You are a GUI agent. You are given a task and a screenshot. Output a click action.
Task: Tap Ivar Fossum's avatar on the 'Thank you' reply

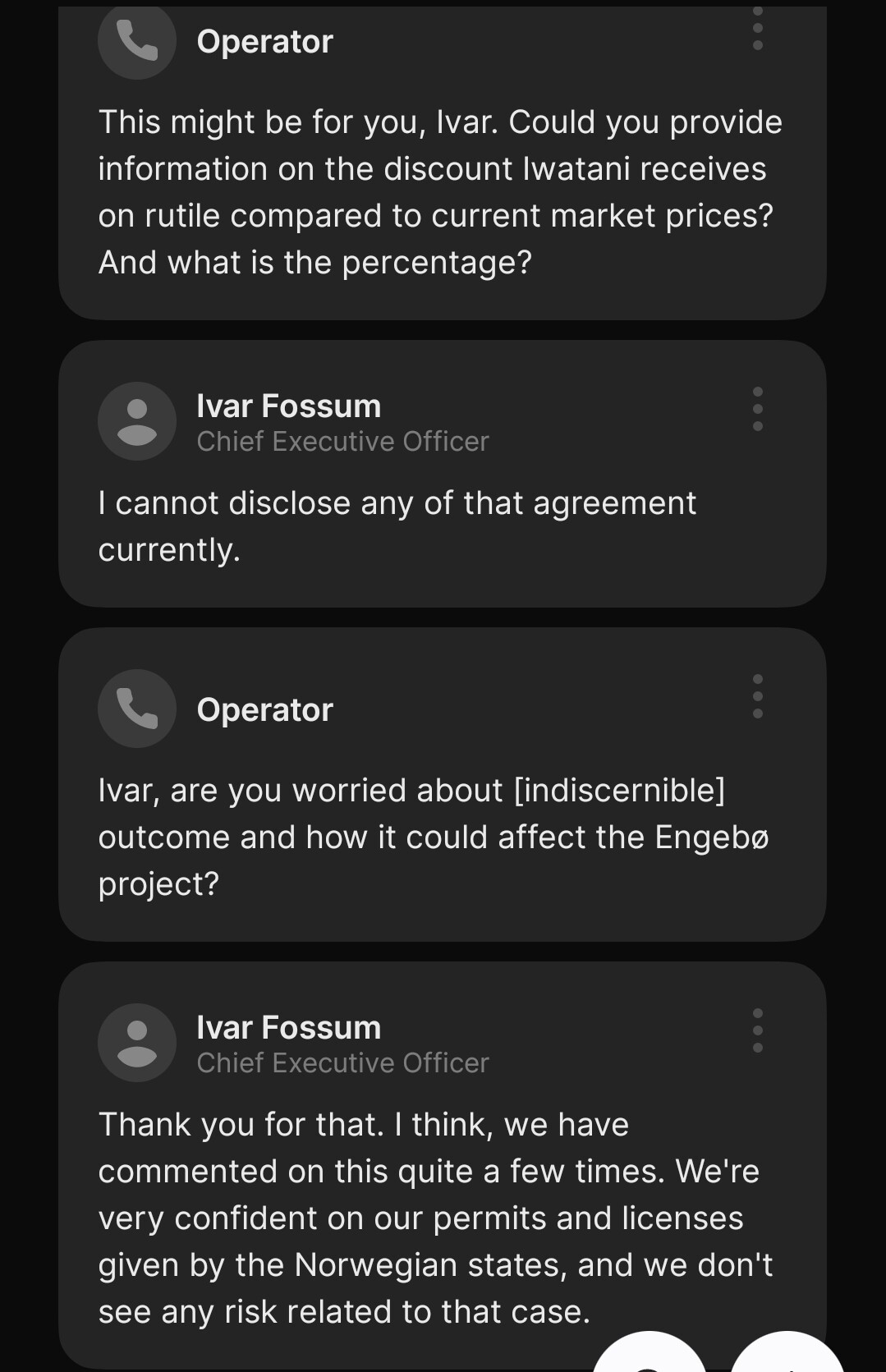tap(137, 1043)
